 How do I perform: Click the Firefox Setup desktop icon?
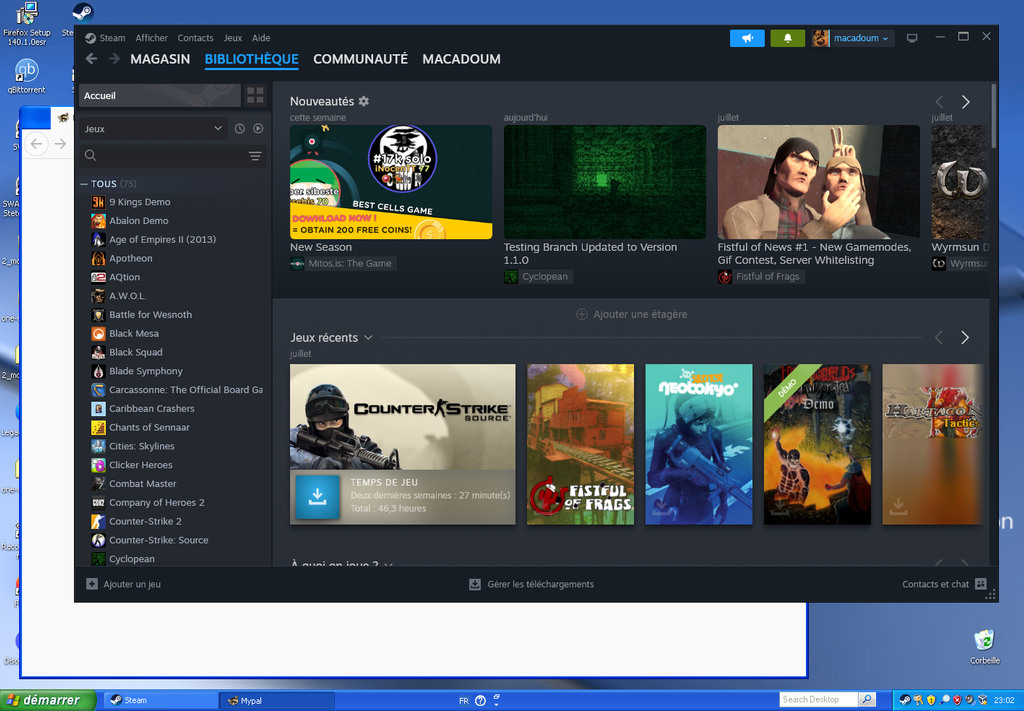pyautogui.click(x=27, y=24)
